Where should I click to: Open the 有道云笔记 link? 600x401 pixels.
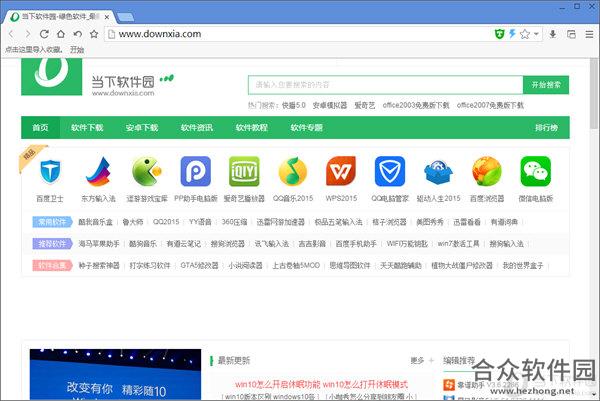coord(183,244)
